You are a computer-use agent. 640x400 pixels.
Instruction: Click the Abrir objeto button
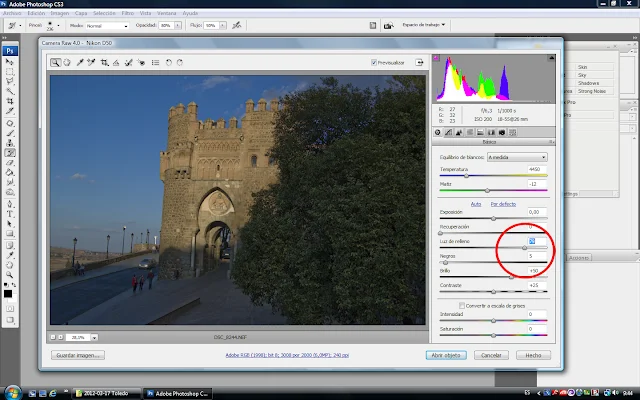point(446,355)
